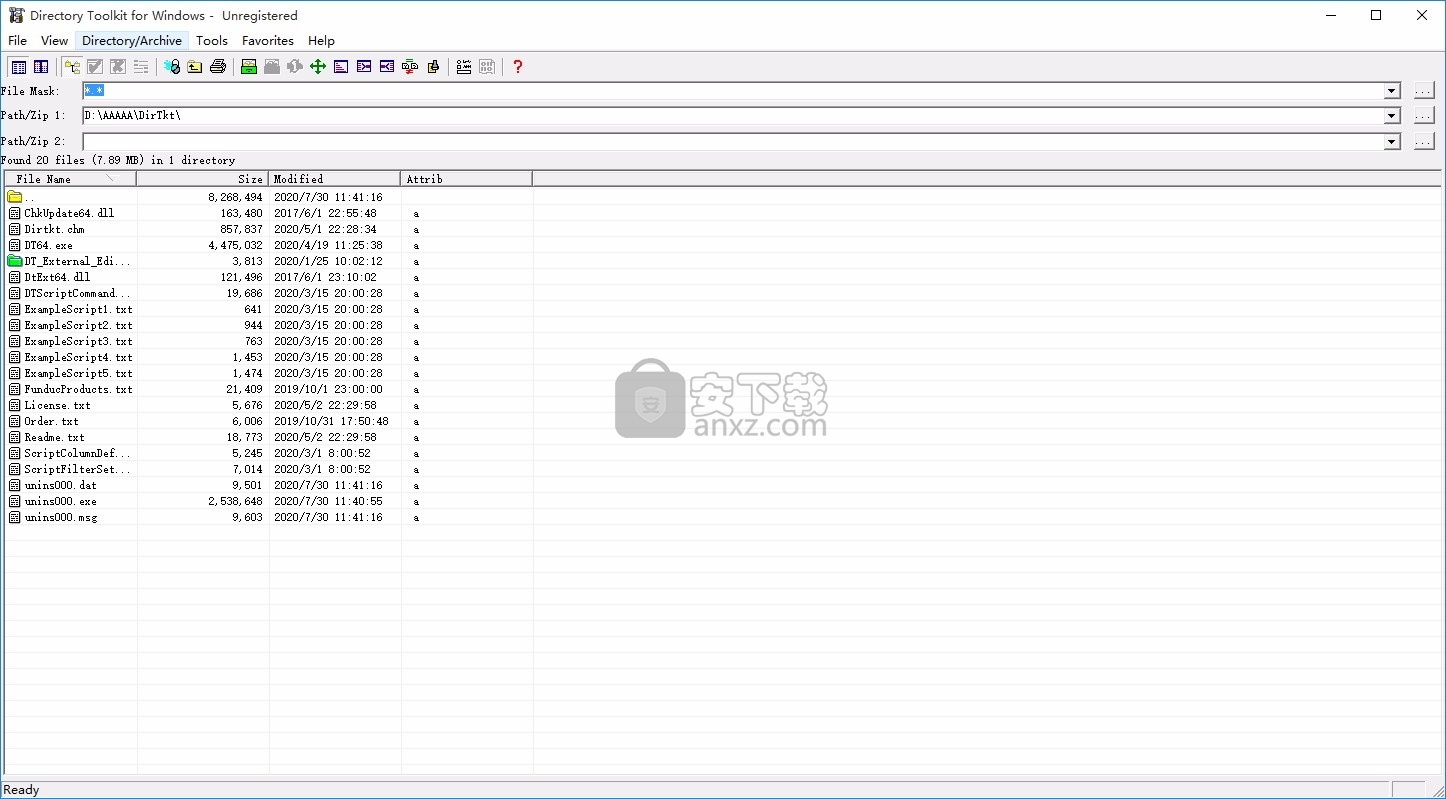Click the purple lined-page toolbar icon
Screen dimensions: 1446x799
click(x=341, y=67)
